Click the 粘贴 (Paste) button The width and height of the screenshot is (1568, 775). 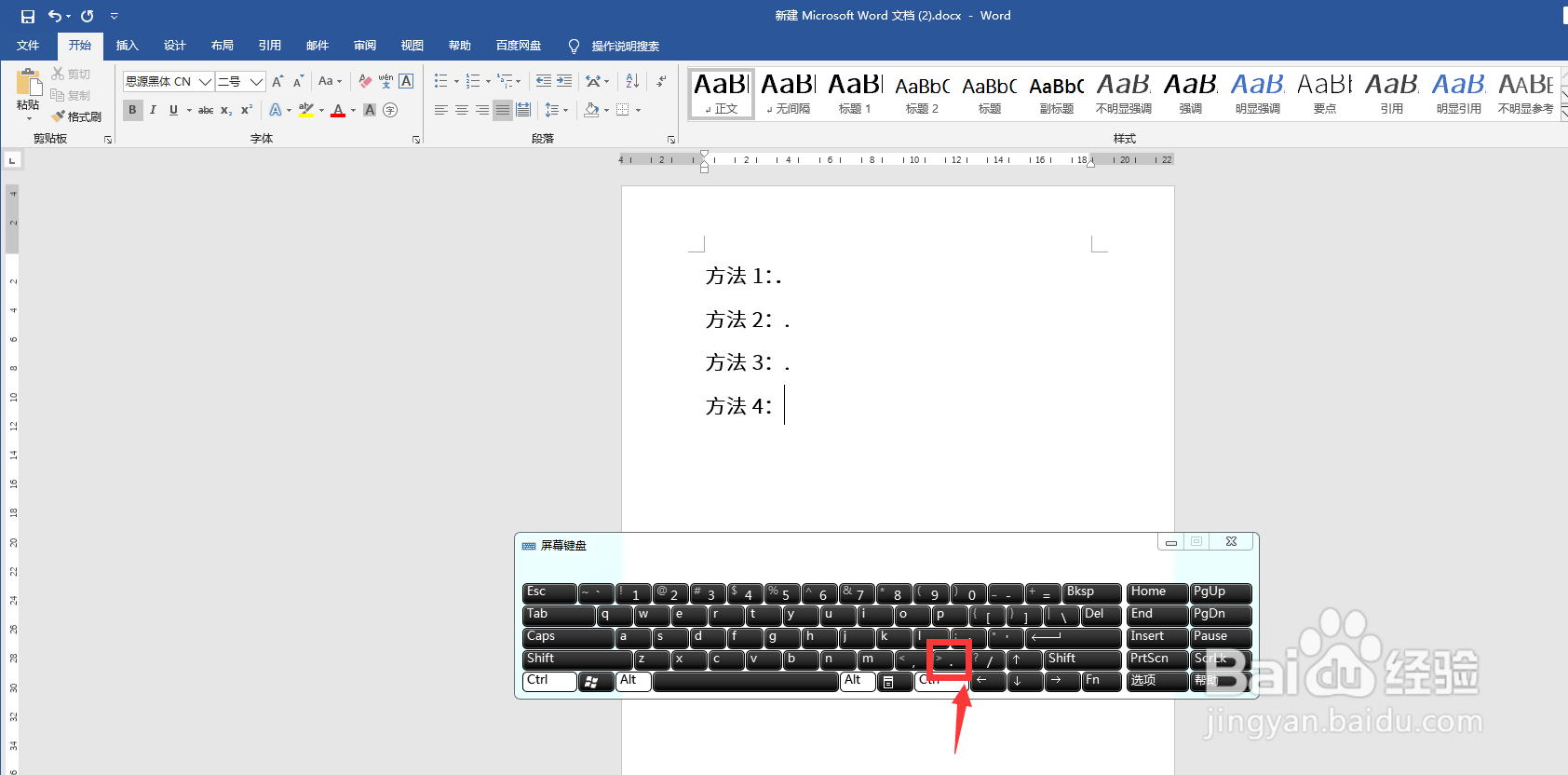click(x=28, y=95)
